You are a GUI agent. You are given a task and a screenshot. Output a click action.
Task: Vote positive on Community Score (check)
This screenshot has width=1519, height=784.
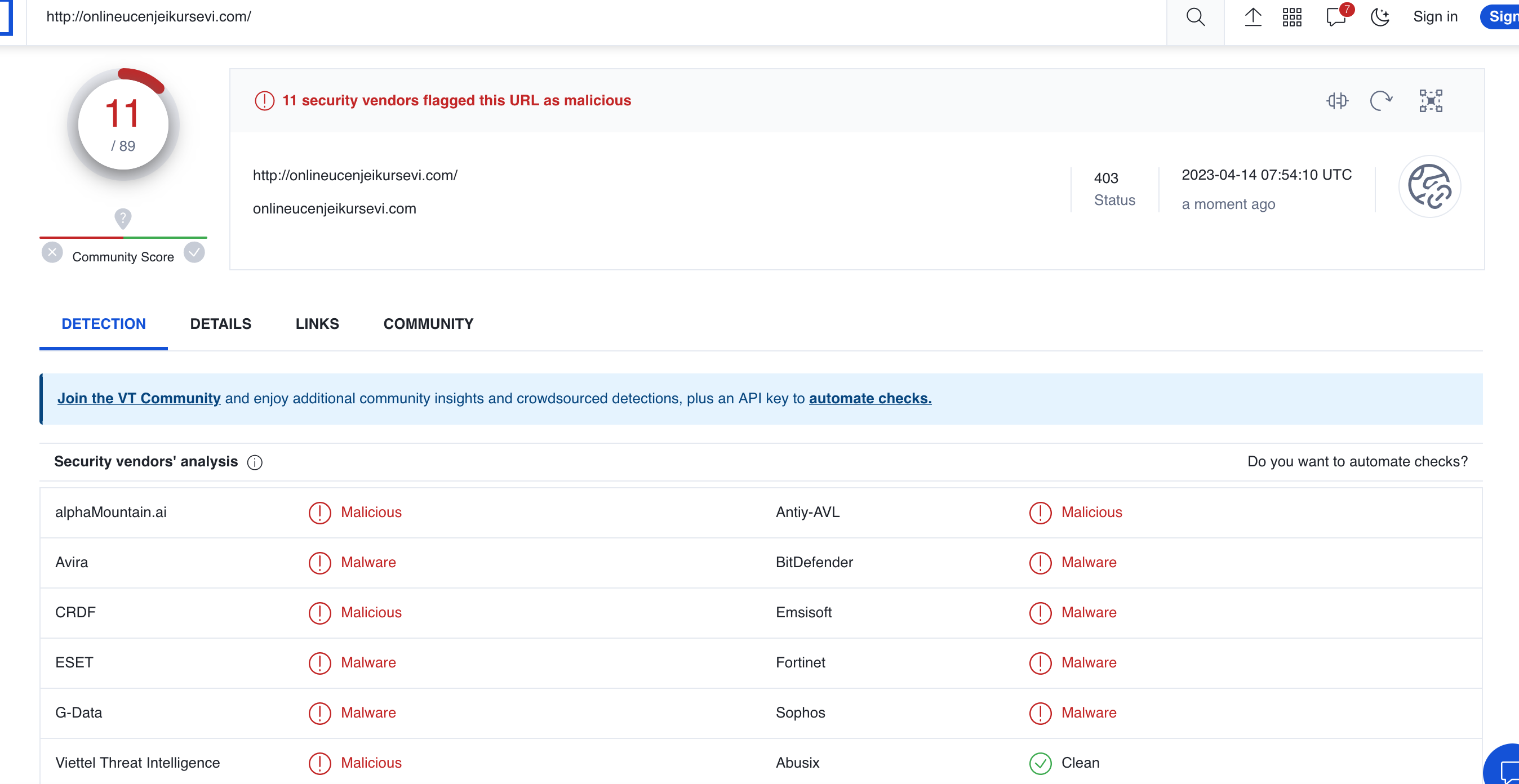pos(194,252)
